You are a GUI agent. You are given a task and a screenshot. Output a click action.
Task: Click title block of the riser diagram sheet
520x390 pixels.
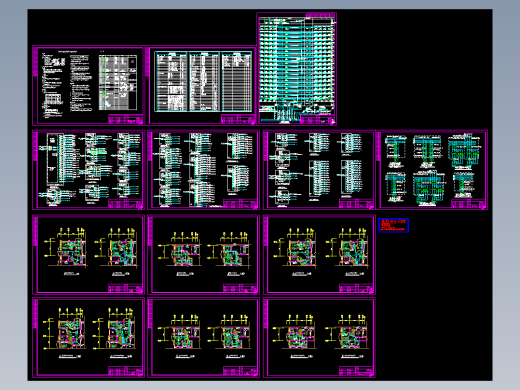point(317,119)
